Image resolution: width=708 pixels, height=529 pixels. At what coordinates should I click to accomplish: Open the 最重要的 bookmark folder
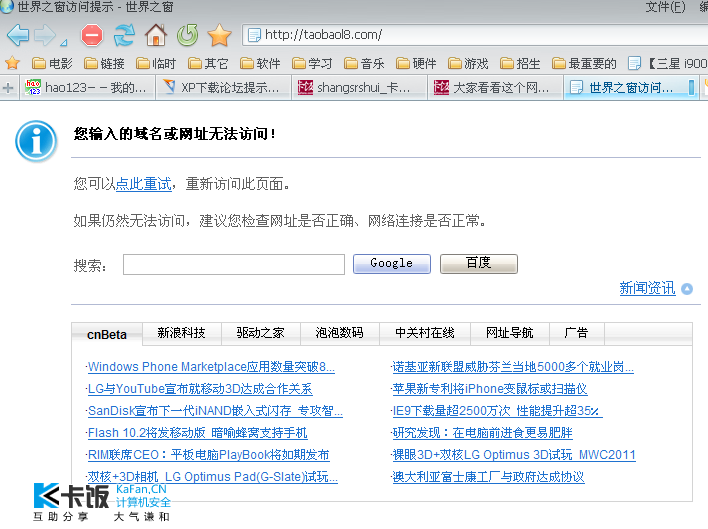click(584, 64)
